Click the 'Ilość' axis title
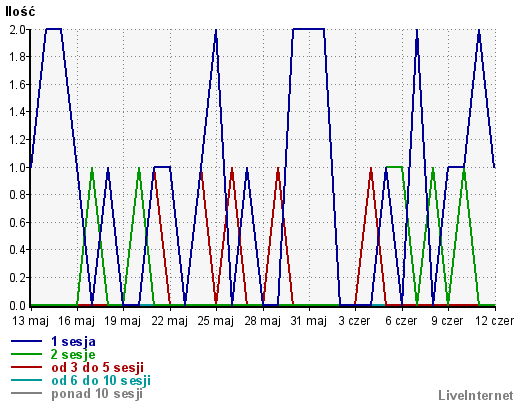 20,12
